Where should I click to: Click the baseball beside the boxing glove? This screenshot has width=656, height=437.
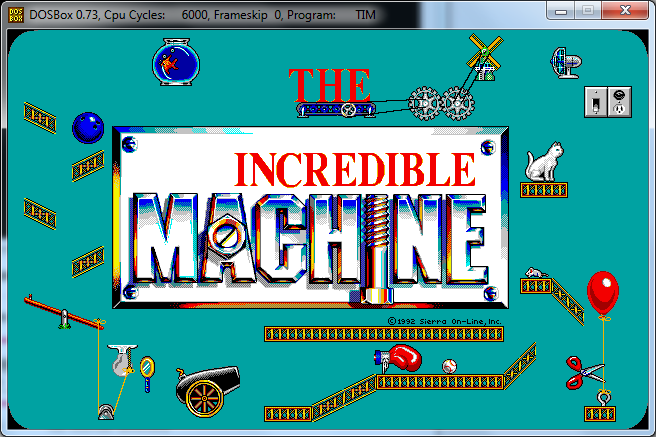(x=449, y=366)
